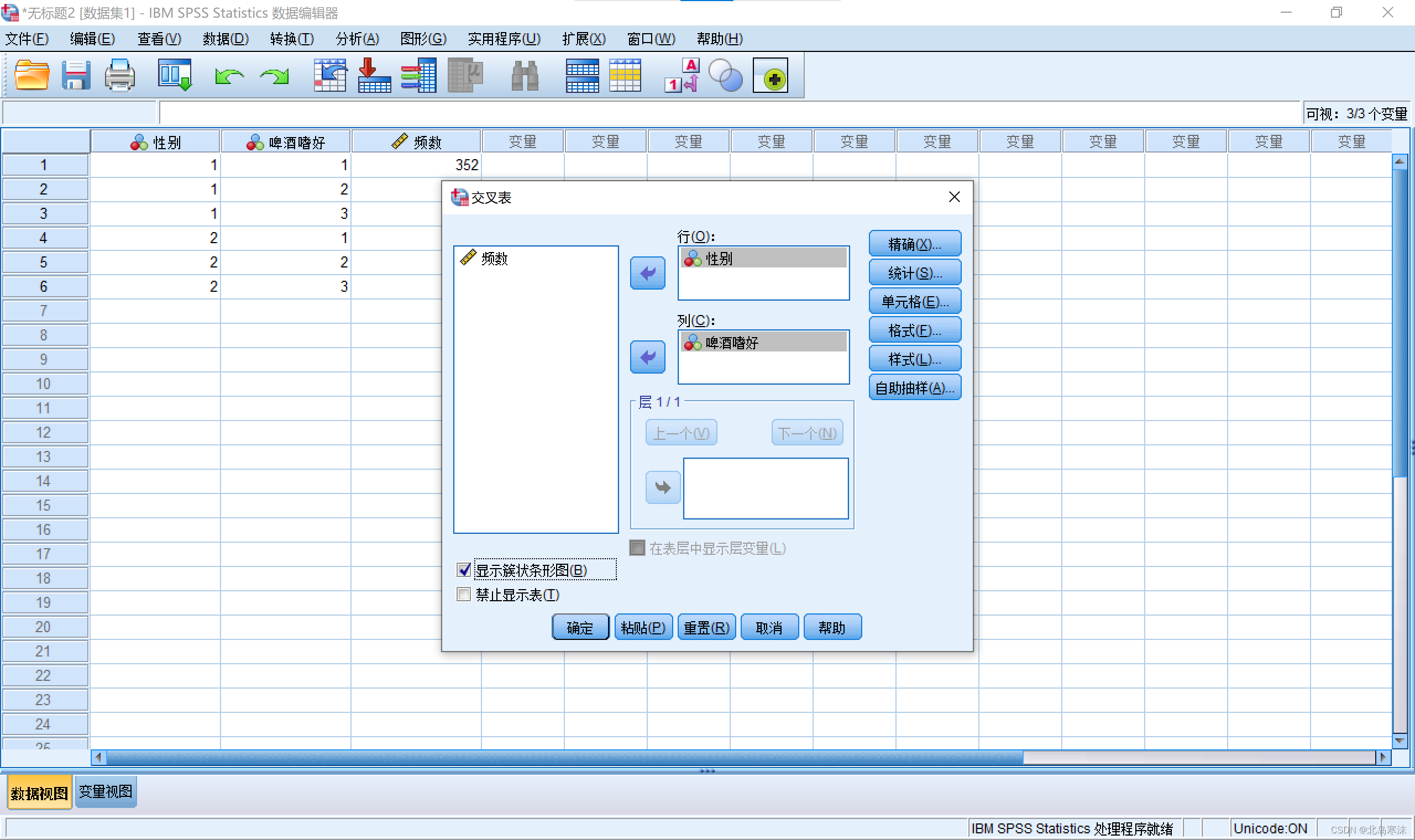This screenshot has height=840, width=1415.
Task: Click 取消 to close 交叉表 dialog
Action: point(769,628)
